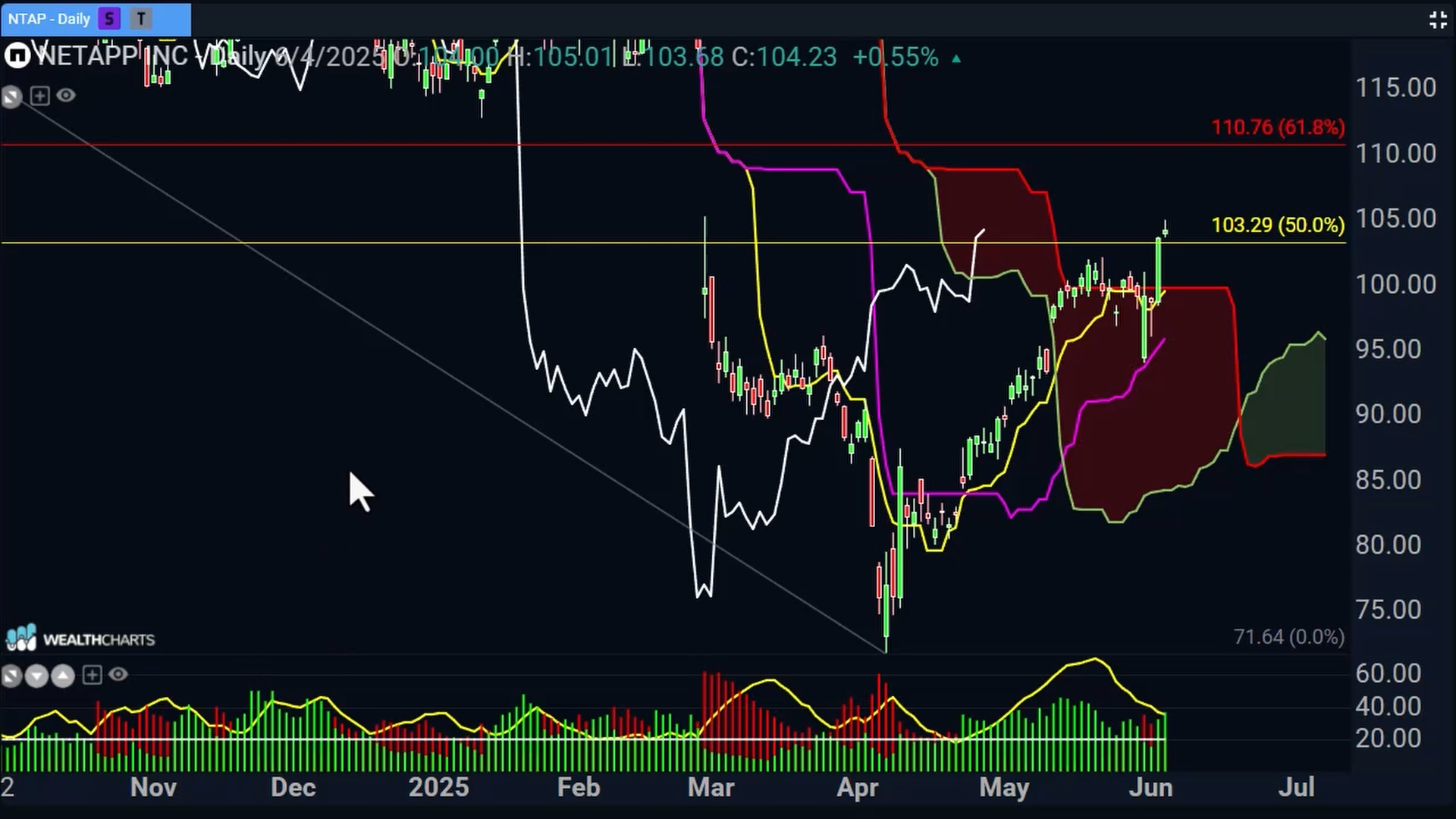Add indicator to lower pane with plus icon
The height and width of the screenshot is (819, 1456).
point(93,675)
